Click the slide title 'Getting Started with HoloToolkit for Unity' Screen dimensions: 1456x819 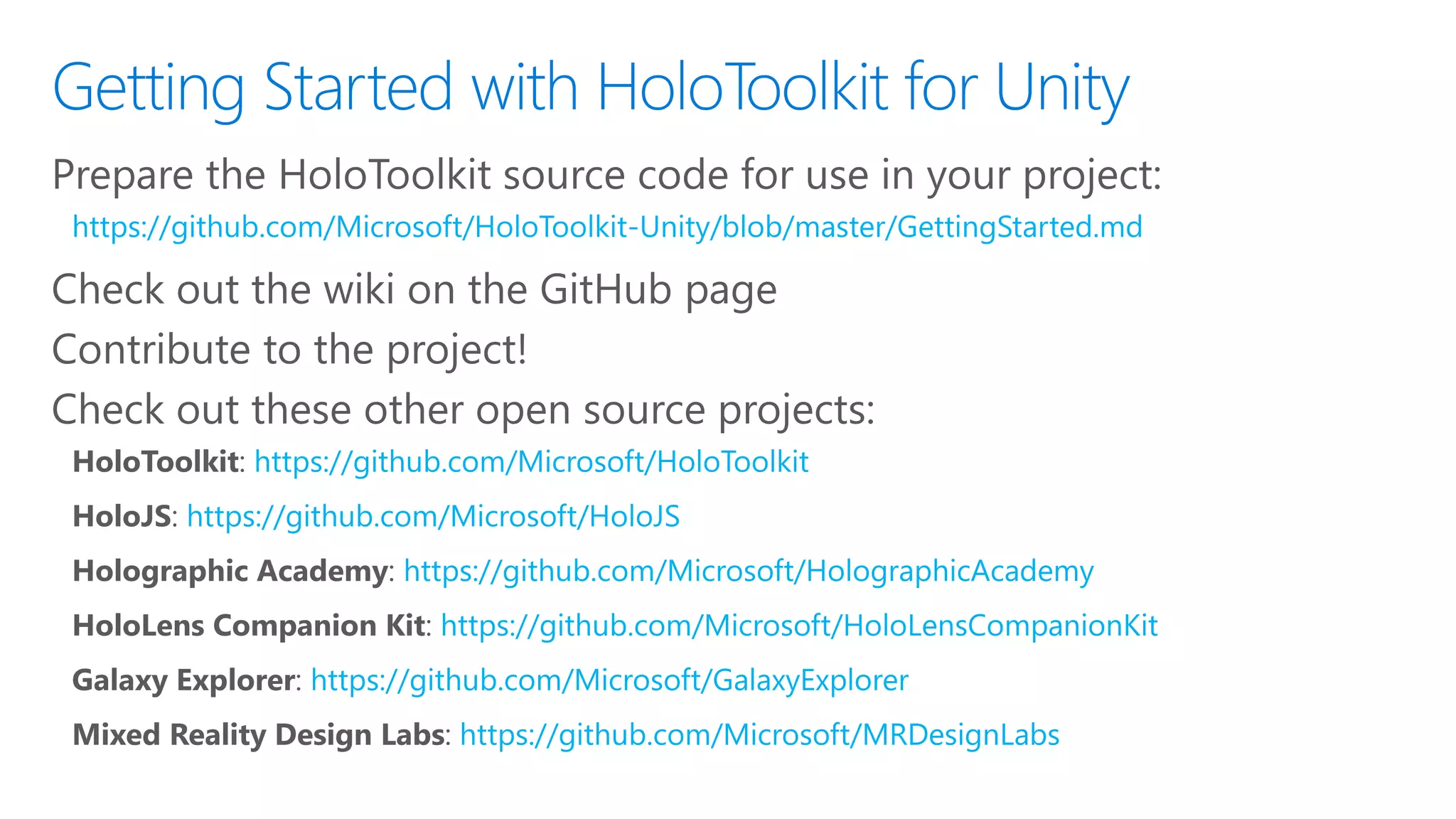(x=590, y=88)
